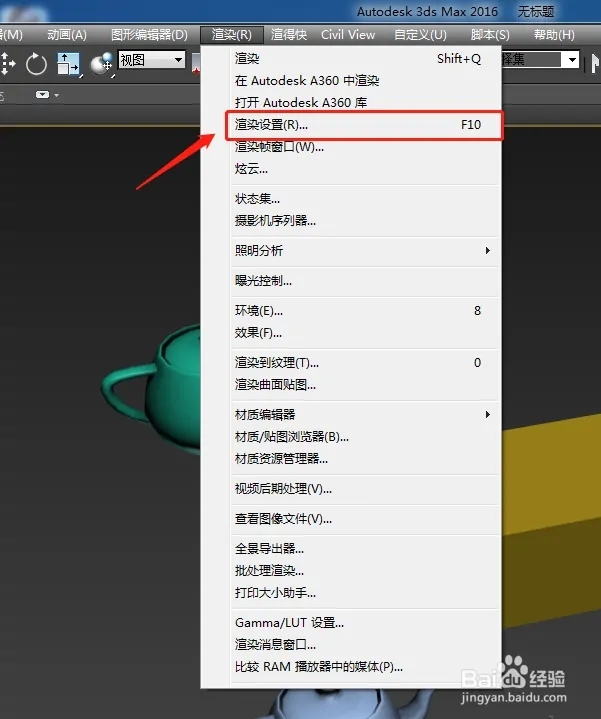
Task: Open 打印大小助手...
Action: pos(365,593)
